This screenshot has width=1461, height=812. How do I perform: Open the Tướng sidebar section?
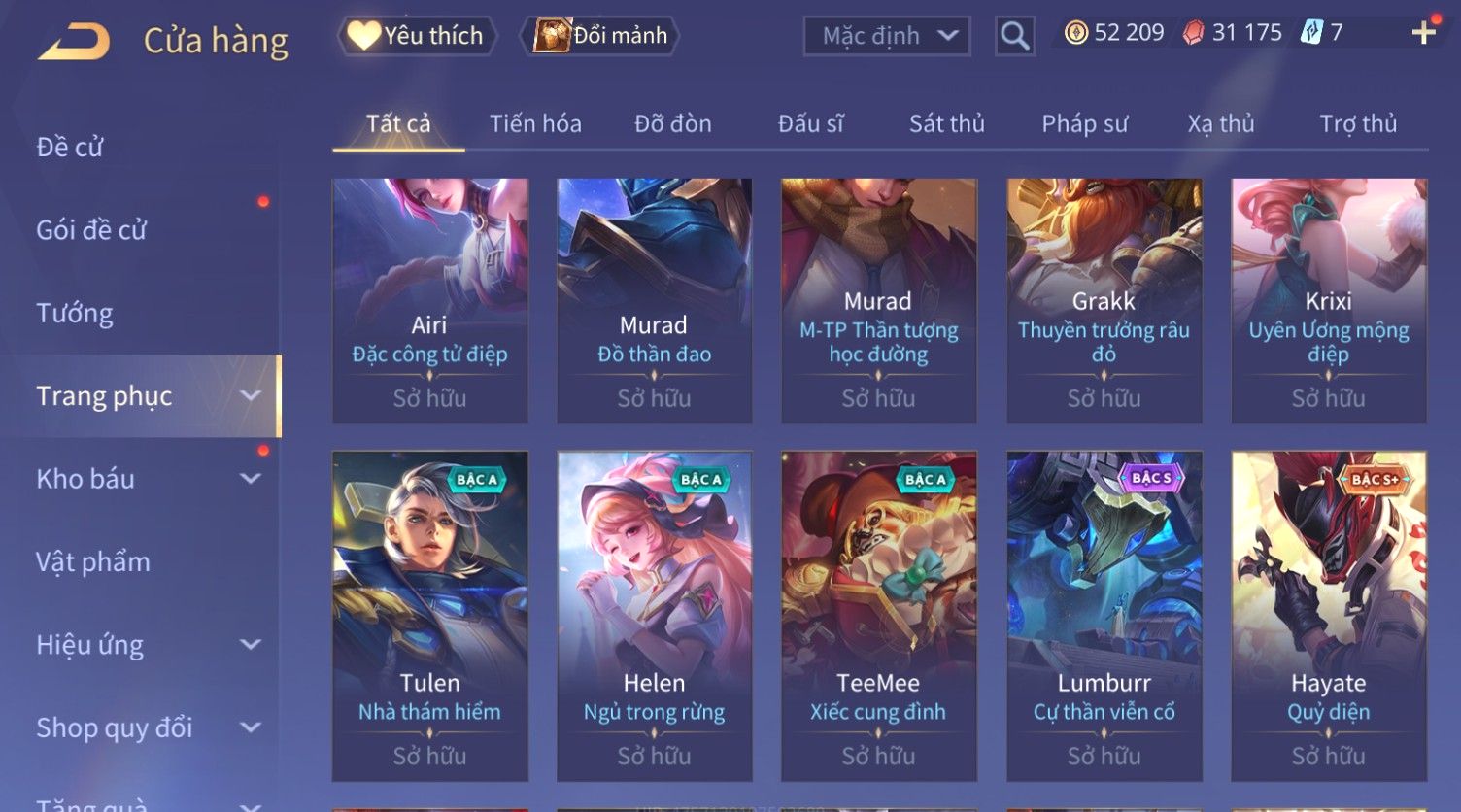(x=75, y=314)
